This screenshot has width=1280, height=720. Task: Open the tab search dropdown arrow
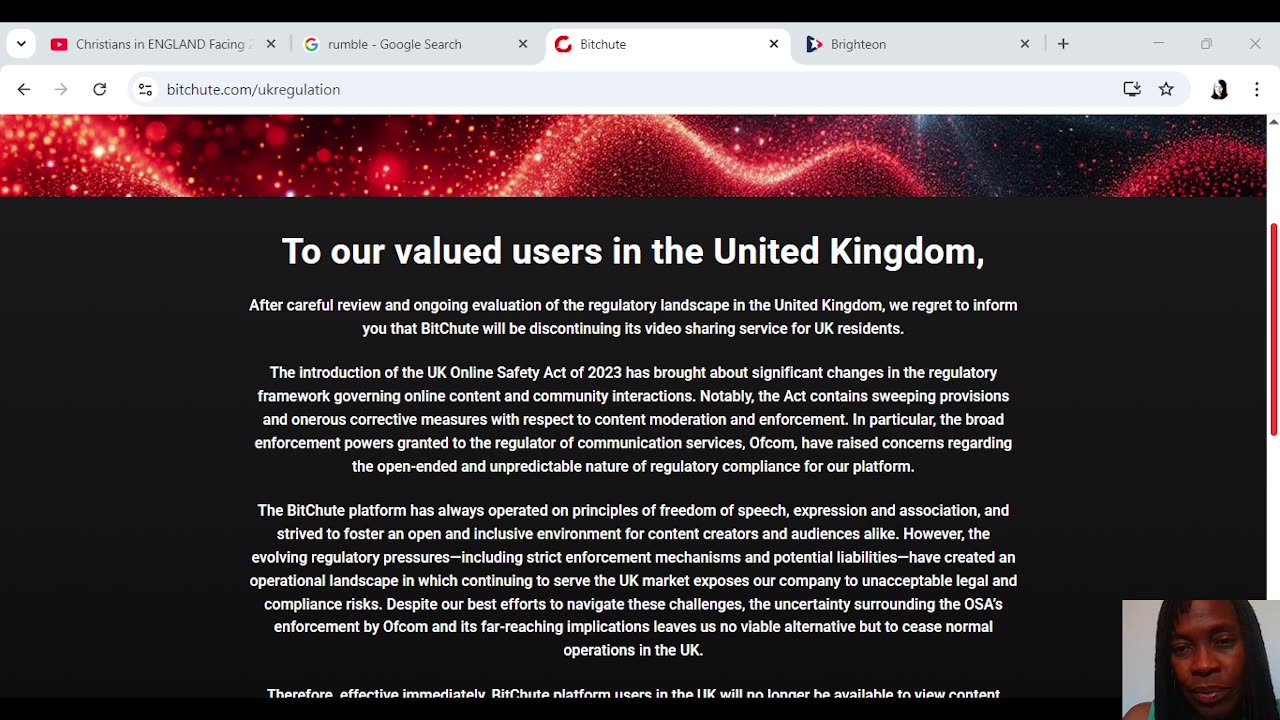click(x=21, y=44)
